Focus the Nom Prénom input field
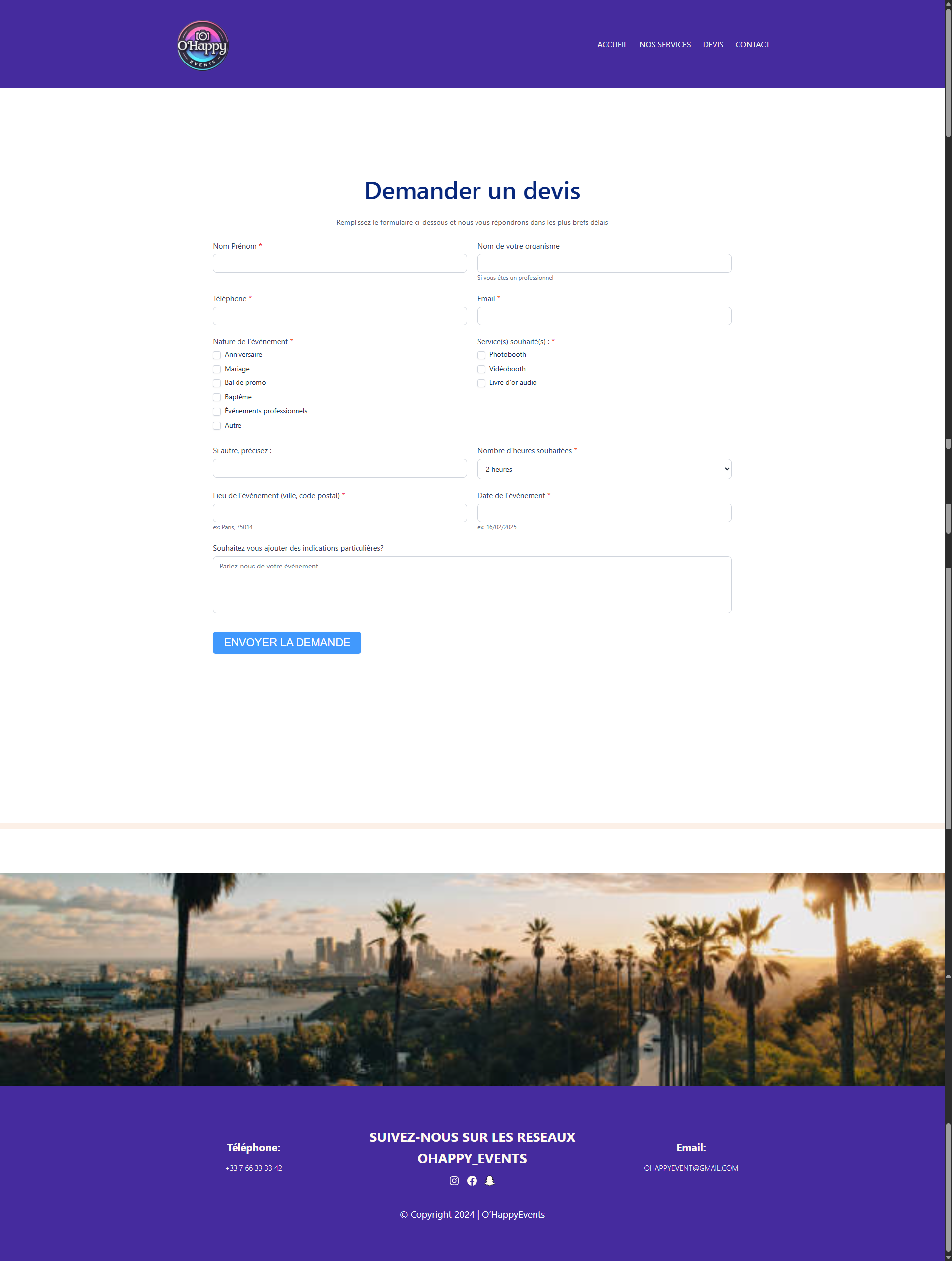The height and width of the screenshot is (1261, 952). [x=340, y=263]
